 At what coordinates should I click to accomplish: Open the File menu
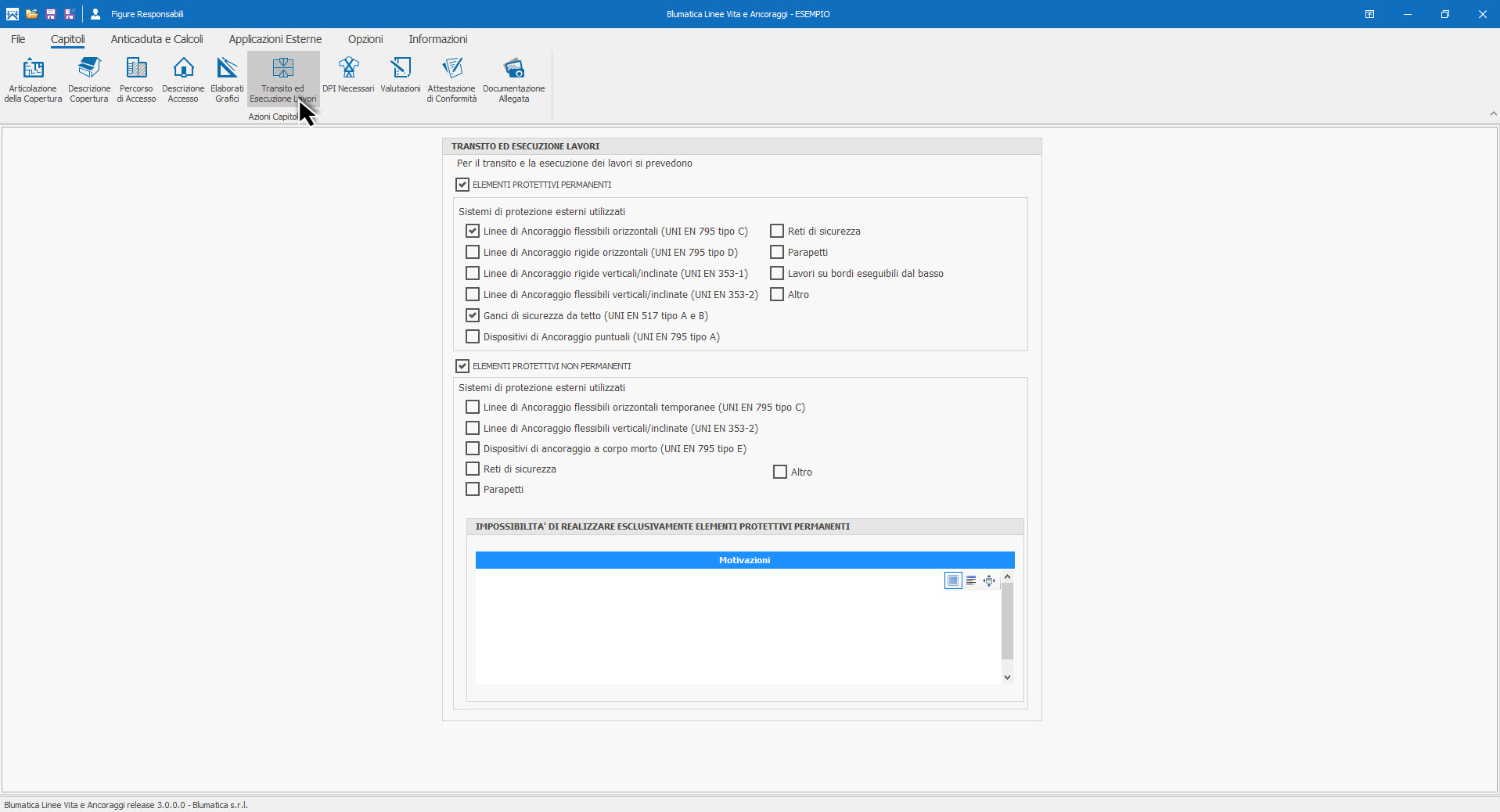(x=18, y=39)
